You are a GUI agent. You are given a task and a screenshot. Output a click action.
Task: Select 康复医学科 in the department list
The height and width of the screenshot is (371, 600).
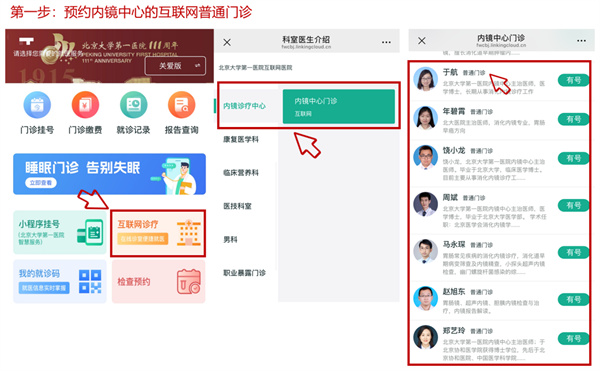(x=241, y=140)
